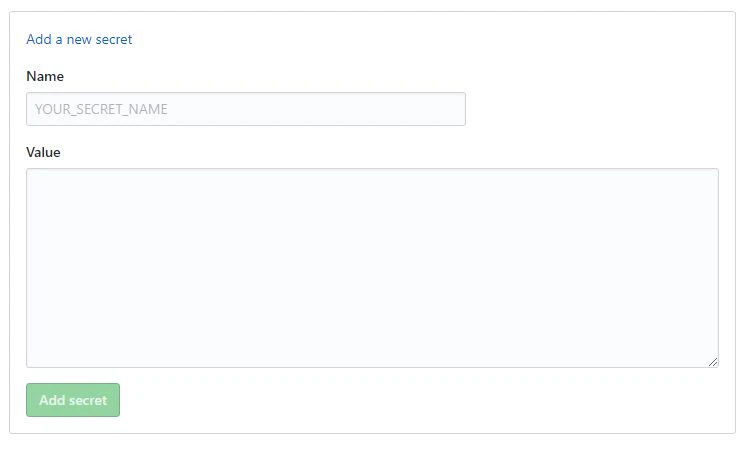
Task: Click the Add secret button
Action: tap(73, 400)
